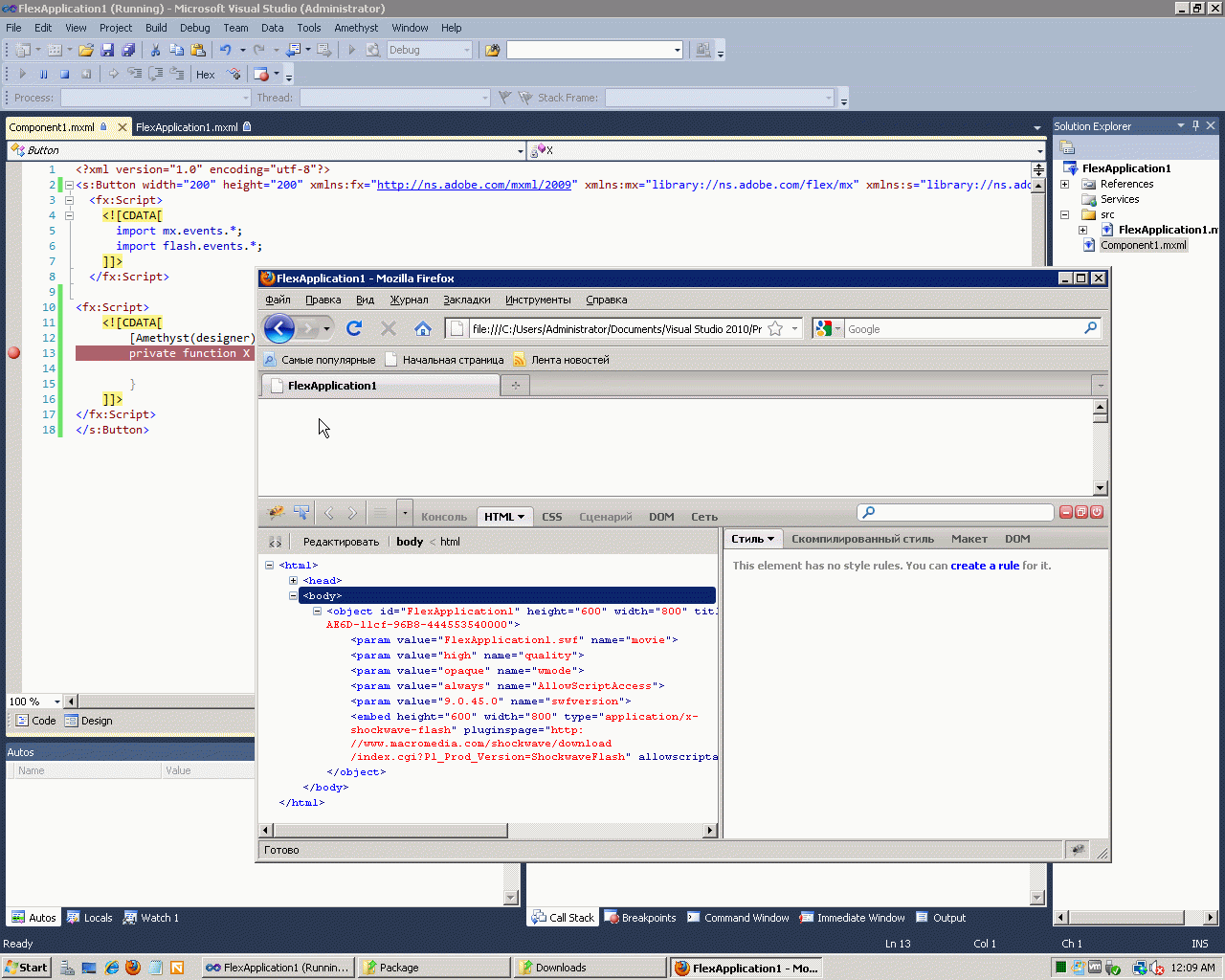Click 'create a rule' link
This screenshot has width=1225, height=980.
984,566
